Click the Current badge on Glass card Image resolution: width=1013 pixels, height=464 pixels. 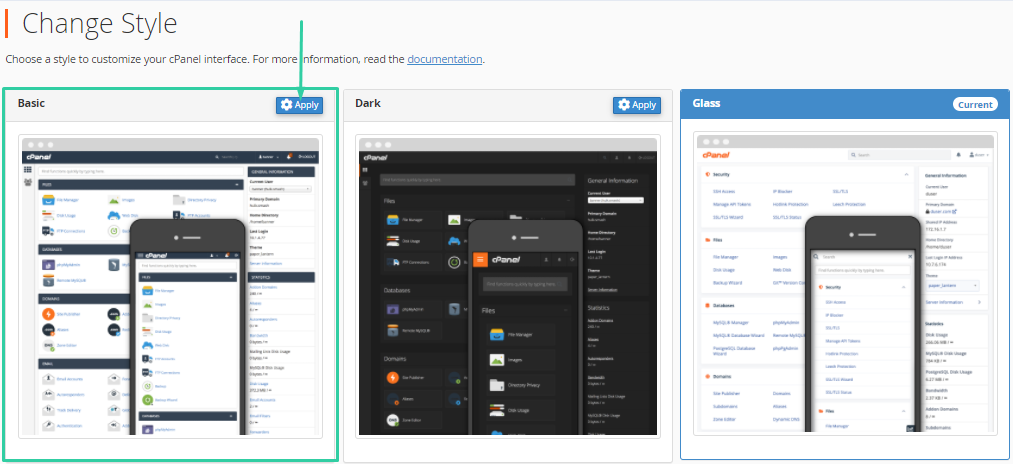(x=975, y=104)
